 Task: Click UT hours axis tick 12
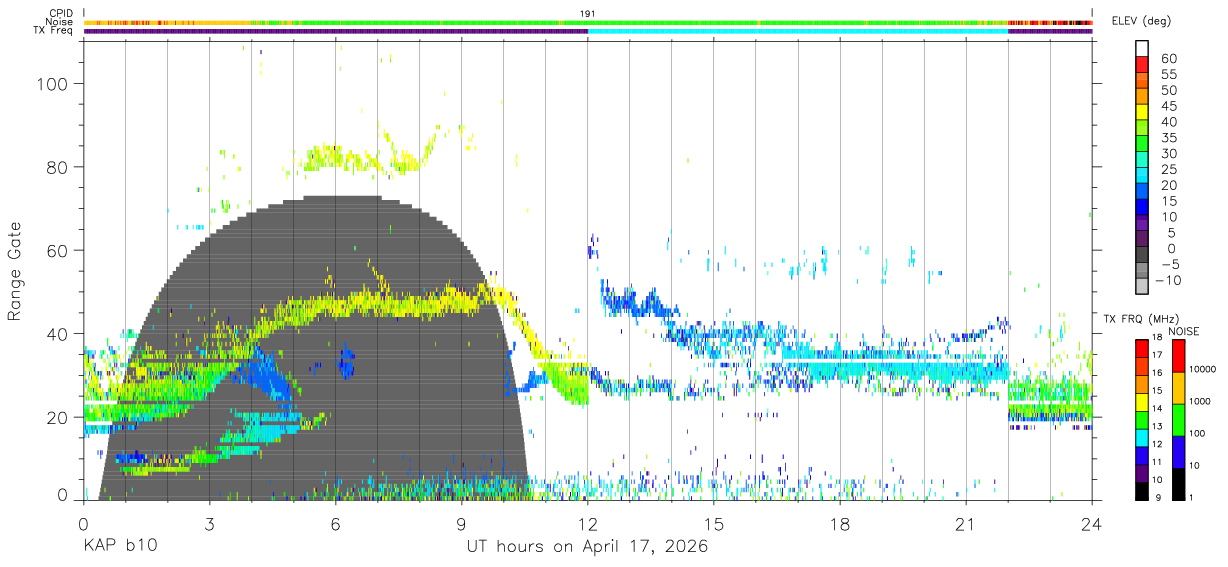click(x=588, y=524)
